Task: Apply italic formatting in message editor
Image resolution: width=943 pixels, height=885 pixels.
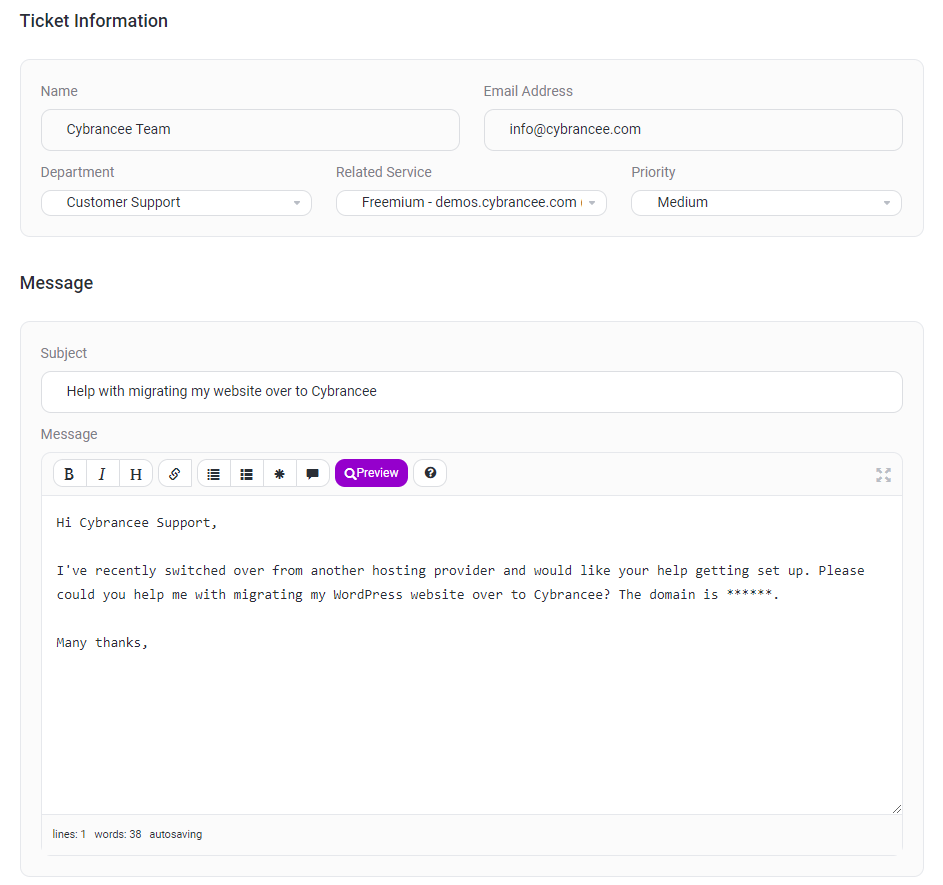Action: tap(103, 474)
